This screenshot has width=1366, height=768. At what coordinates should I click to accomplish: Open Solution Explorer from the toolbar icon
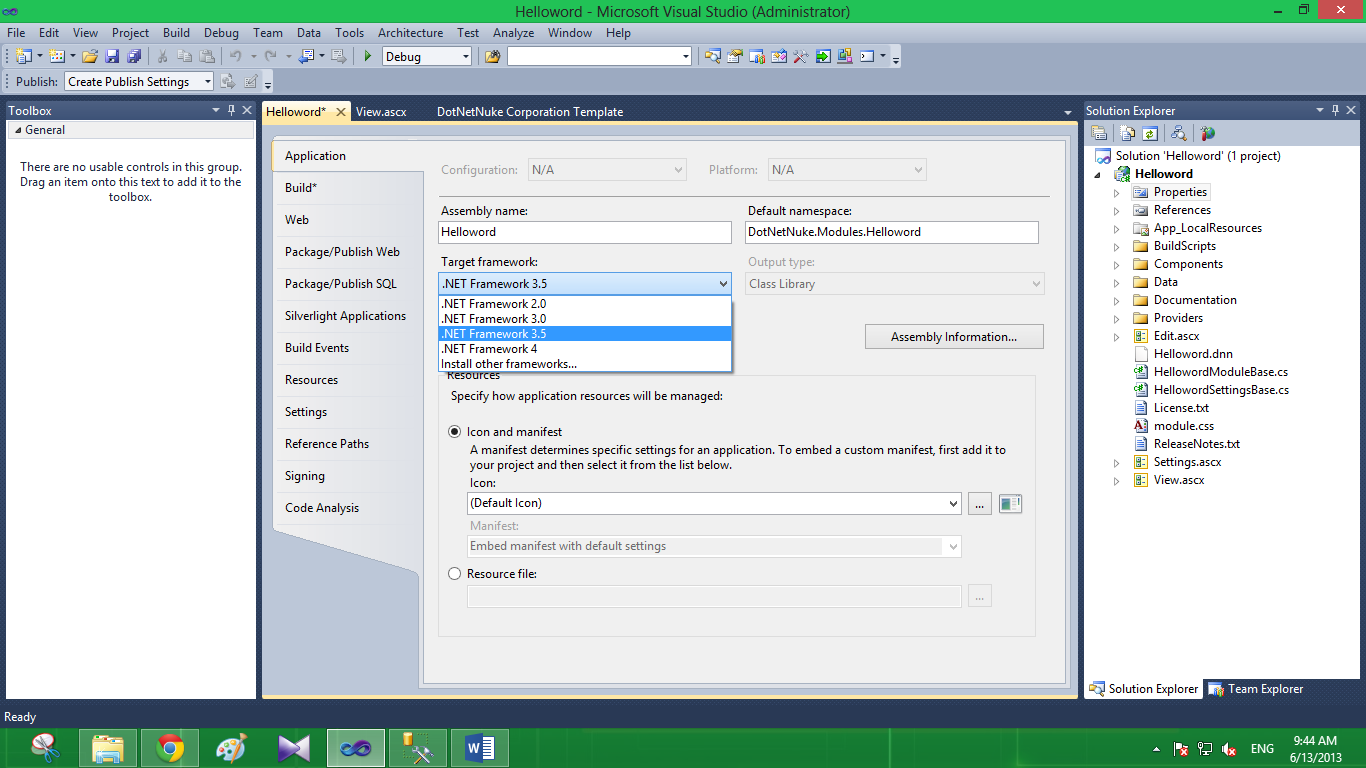point(712,56)
